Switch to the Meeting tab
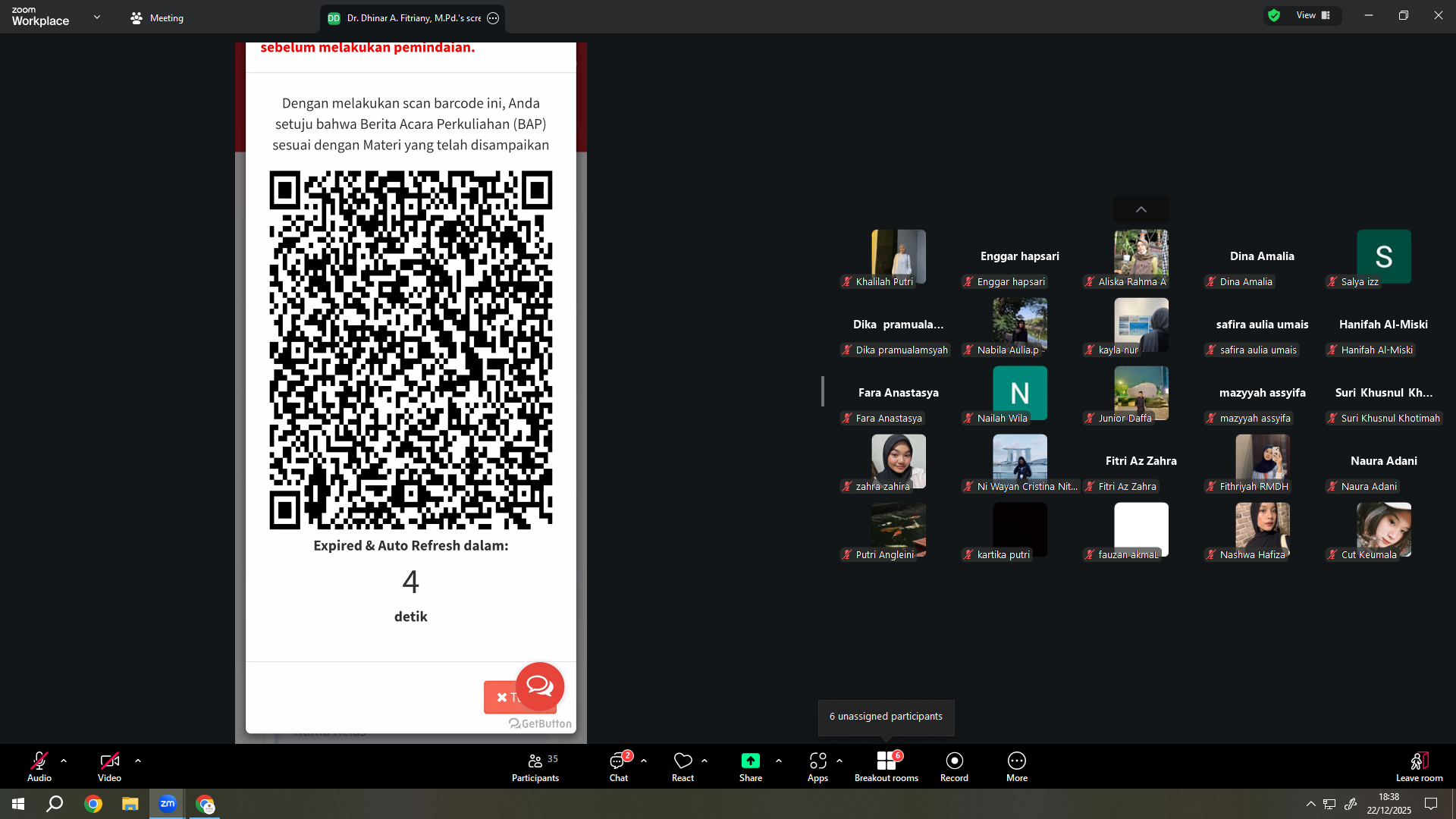This screenshot has height=819, width=1456. pos(157,18)
